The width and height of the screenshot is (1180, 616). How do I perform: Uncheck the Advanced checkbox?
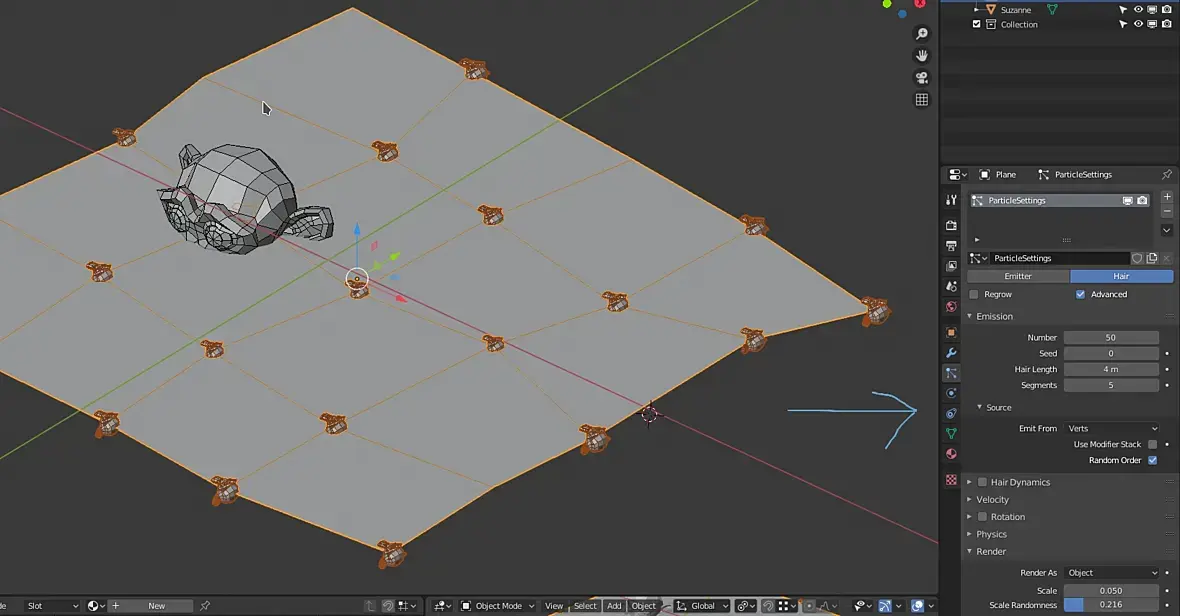1080,294
